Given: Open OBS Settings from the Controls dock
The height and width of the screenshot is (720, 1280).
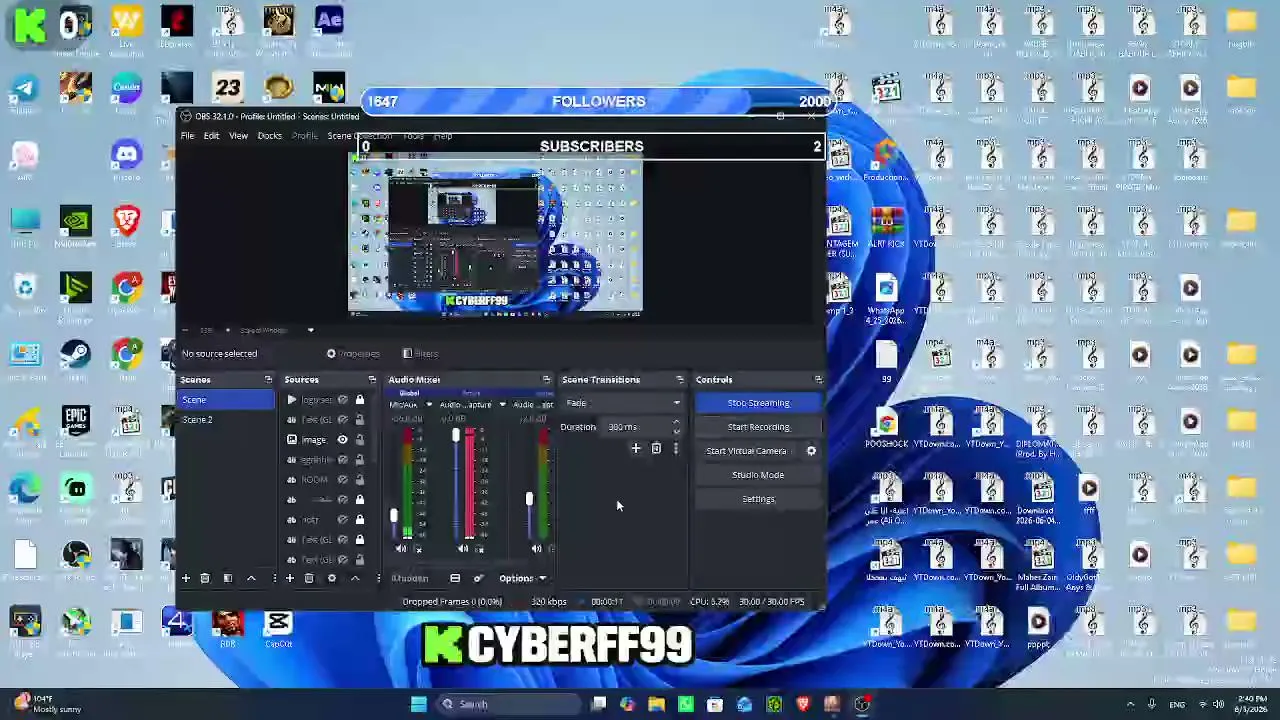Looking at the screenshot, I should [x=759, y=499].
